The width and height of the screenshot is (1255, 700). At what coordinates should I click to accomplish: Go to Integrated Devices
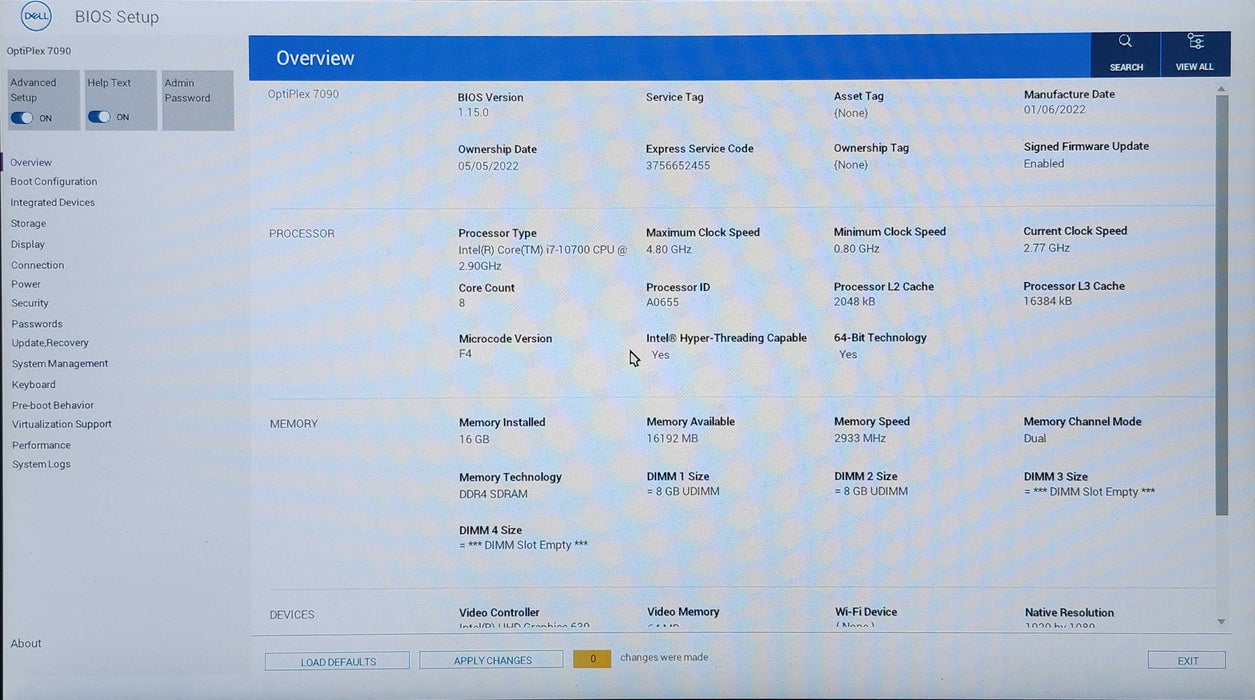(53, 203)
